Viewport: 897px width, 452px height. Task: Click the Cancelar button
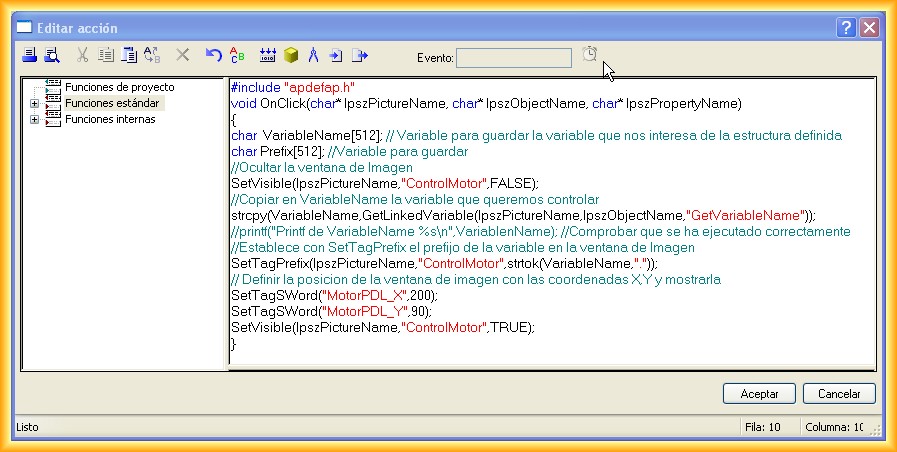click(839, 394)
